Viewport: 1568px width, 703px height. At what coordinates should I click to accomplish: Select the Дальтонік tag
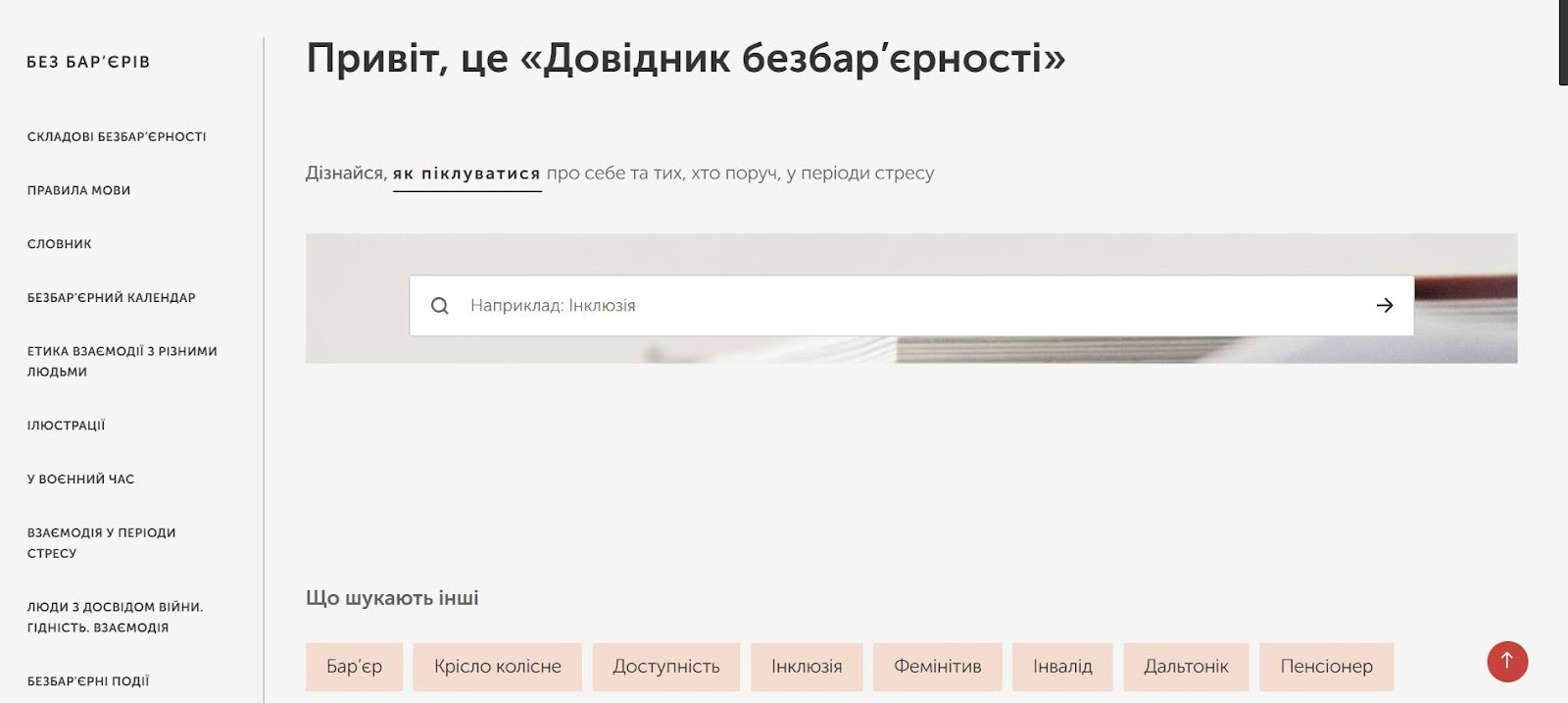pyautogui.click(x=1186, y=667)
